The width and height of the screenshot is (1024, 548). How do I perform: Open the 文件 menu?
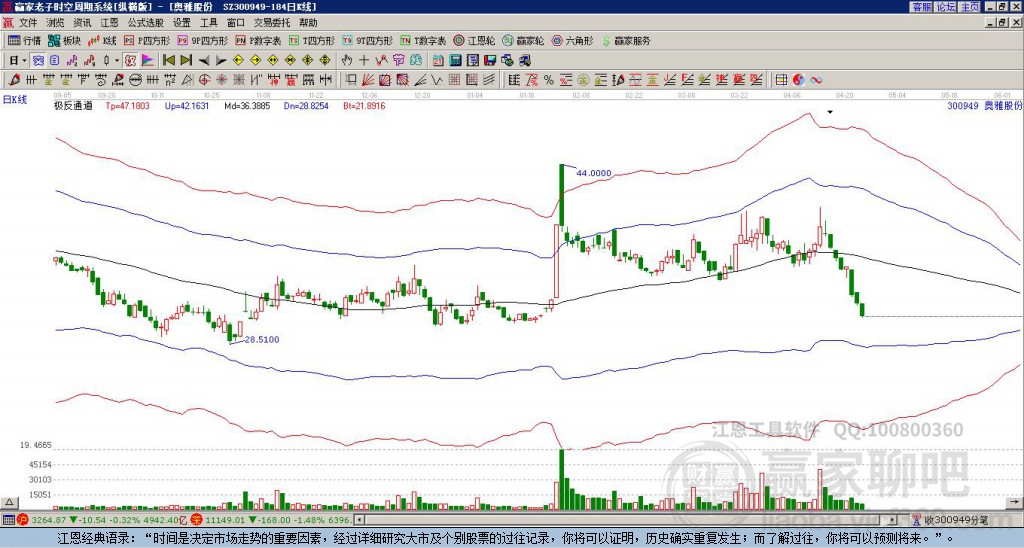tap(28, 23)
